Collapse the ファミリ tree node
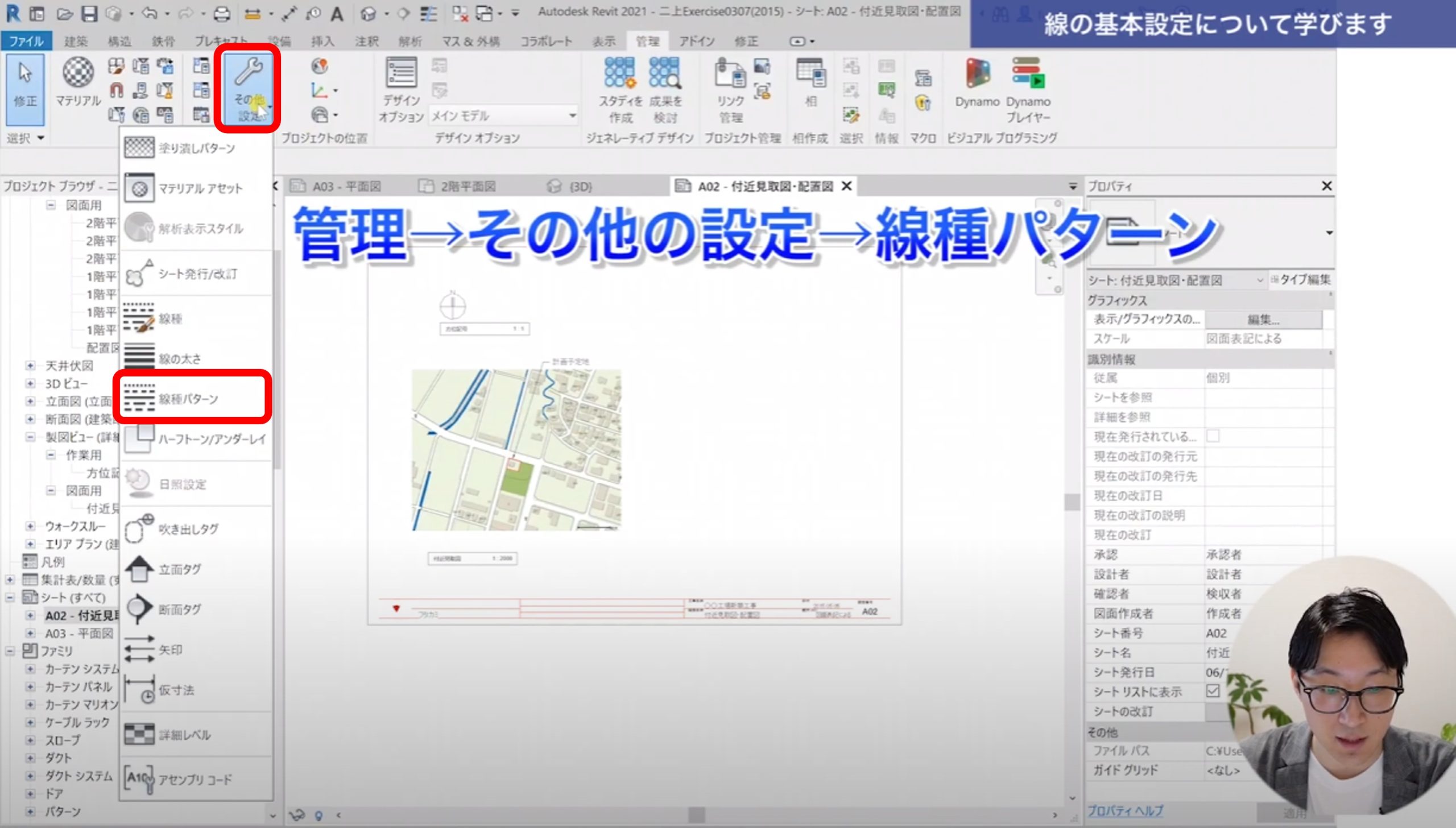Viewport: 1456px width, 828px height. [10, 651]
